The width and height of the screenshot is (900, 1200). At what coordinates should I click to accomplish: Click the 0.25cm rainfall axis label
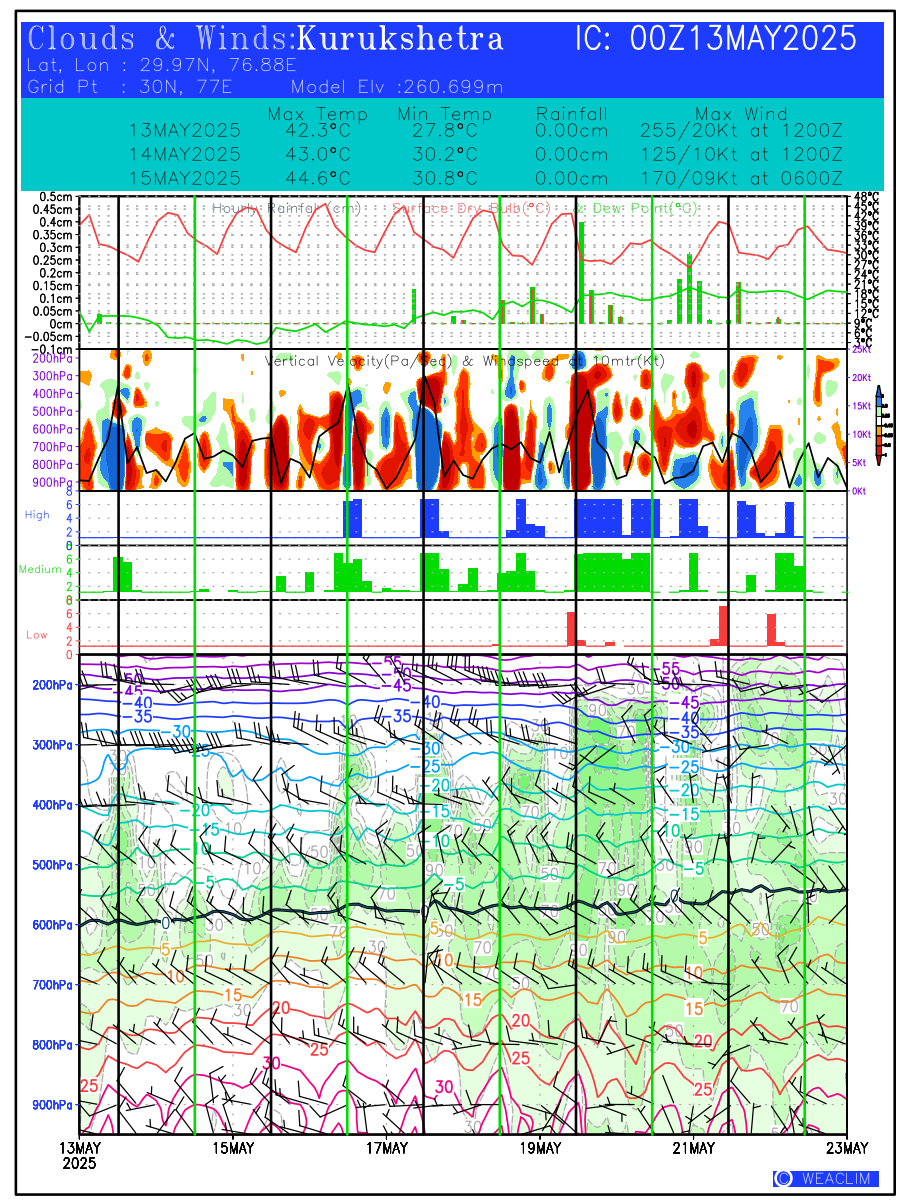click(53, 260)
